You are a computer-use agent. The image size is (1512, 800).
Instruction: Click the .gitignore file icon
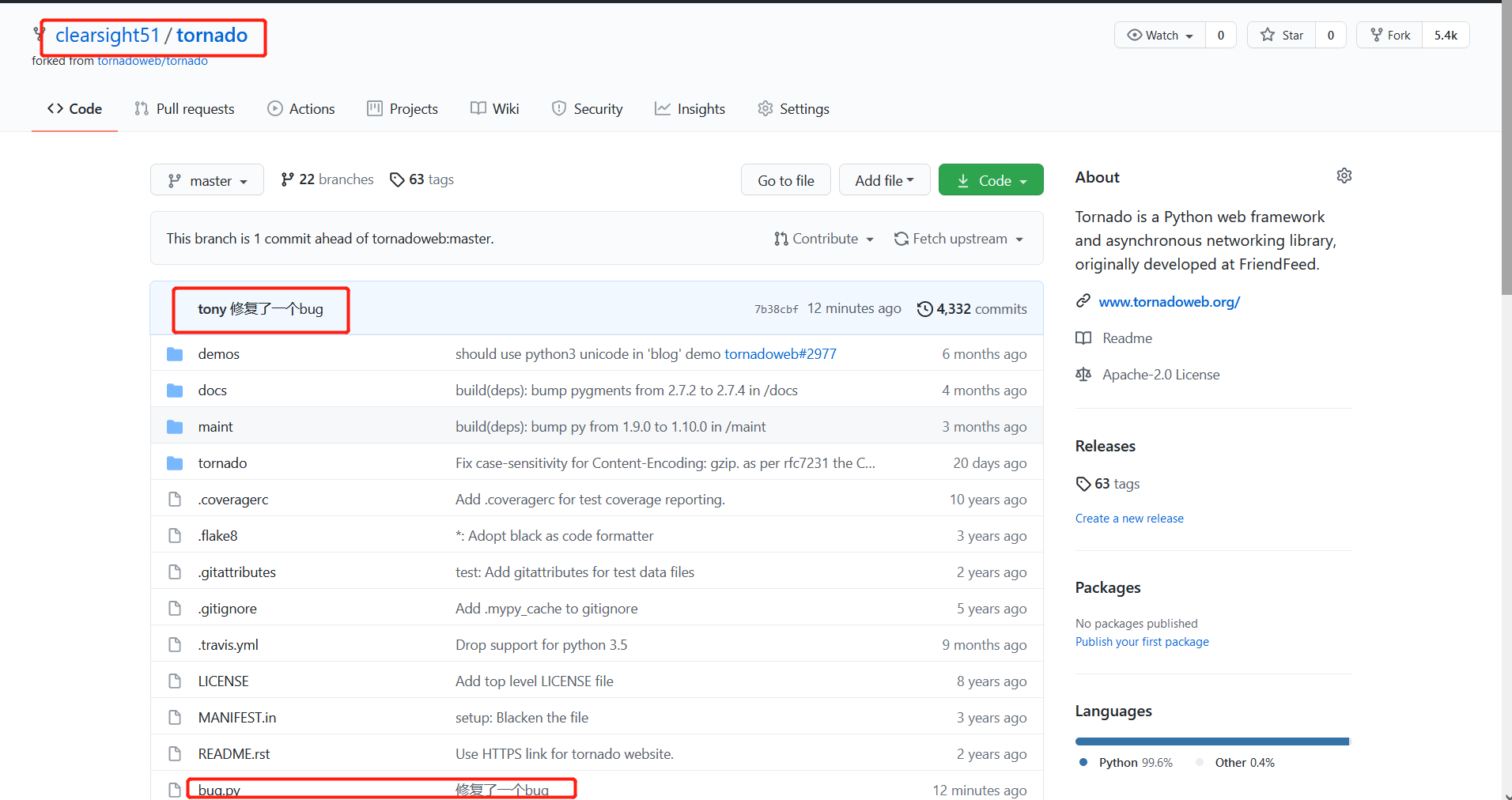pos(175,609)
